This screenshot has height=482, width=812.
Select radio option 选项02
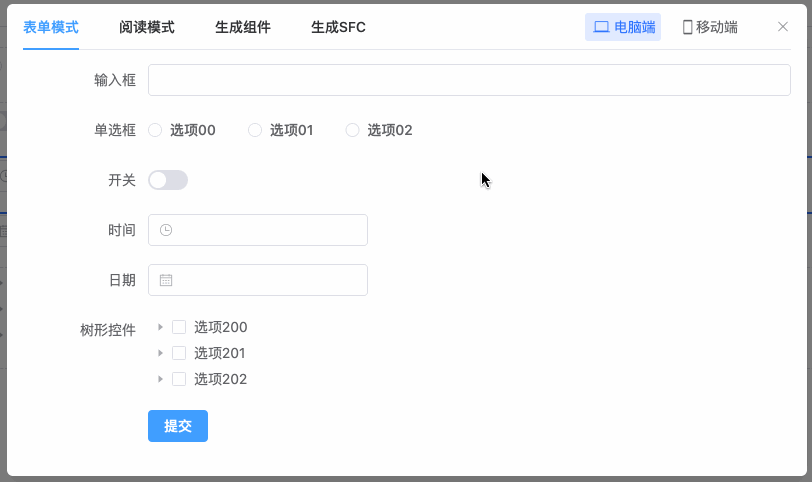pos(352,130)
